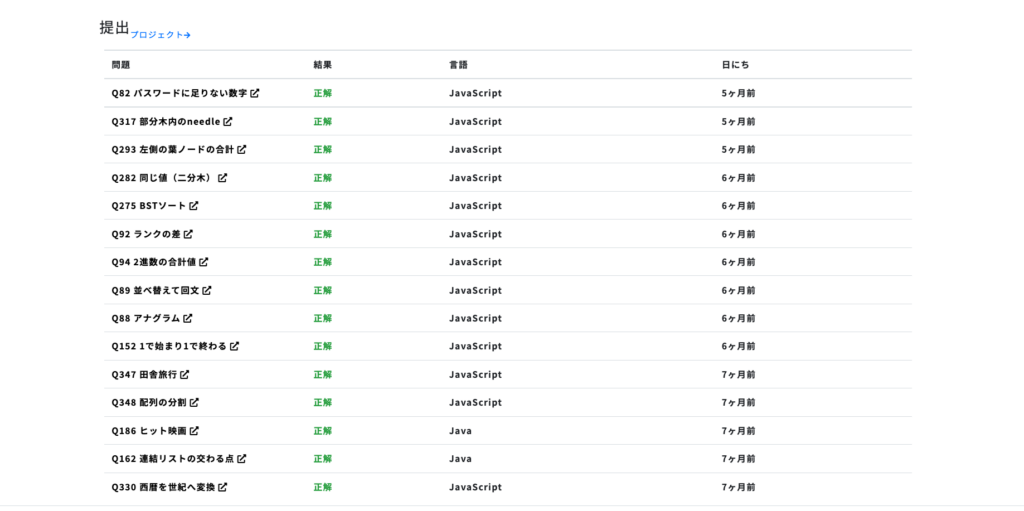This screenshot has height=511, width=1024.
Task: Click the 言語 column header
Action: [458, 65]
